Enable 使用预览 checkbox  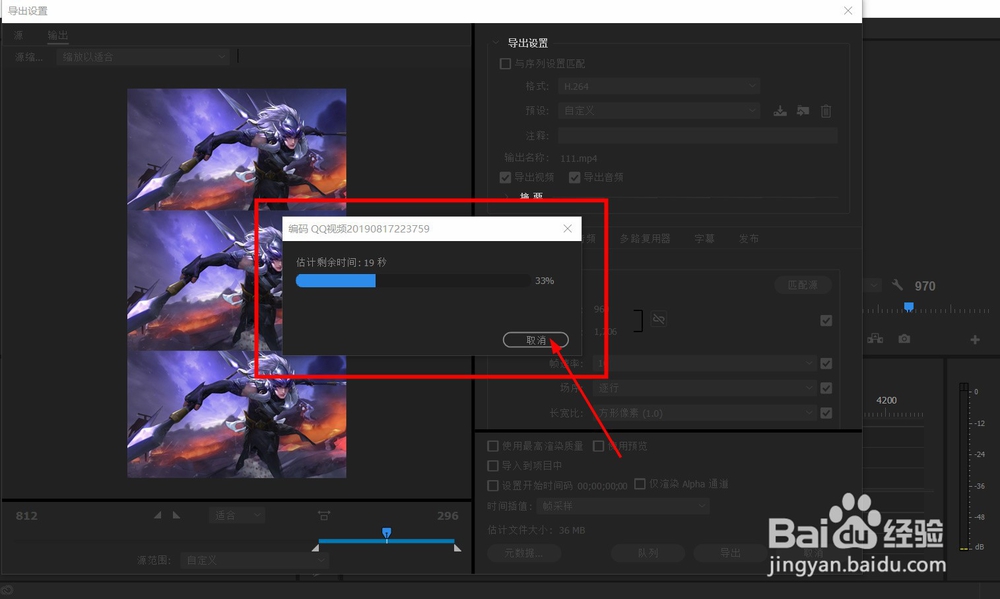pos(598,446)
